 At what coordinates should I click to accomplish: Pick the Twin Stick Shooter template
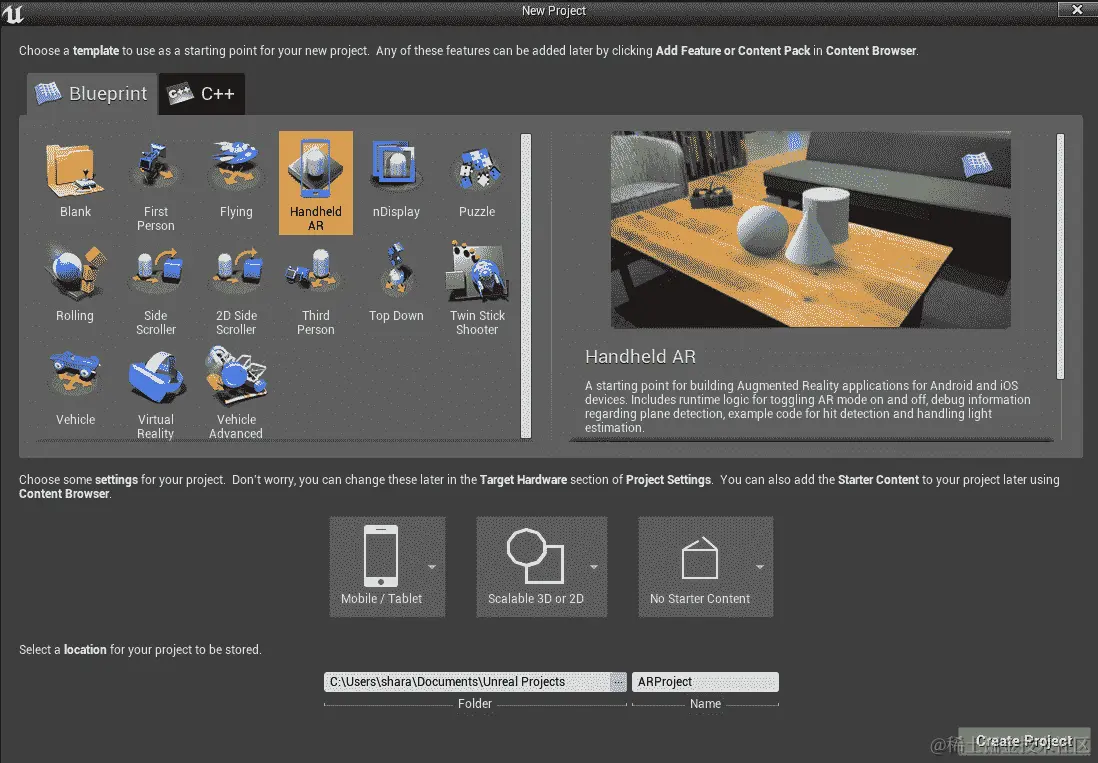point(477,286)
